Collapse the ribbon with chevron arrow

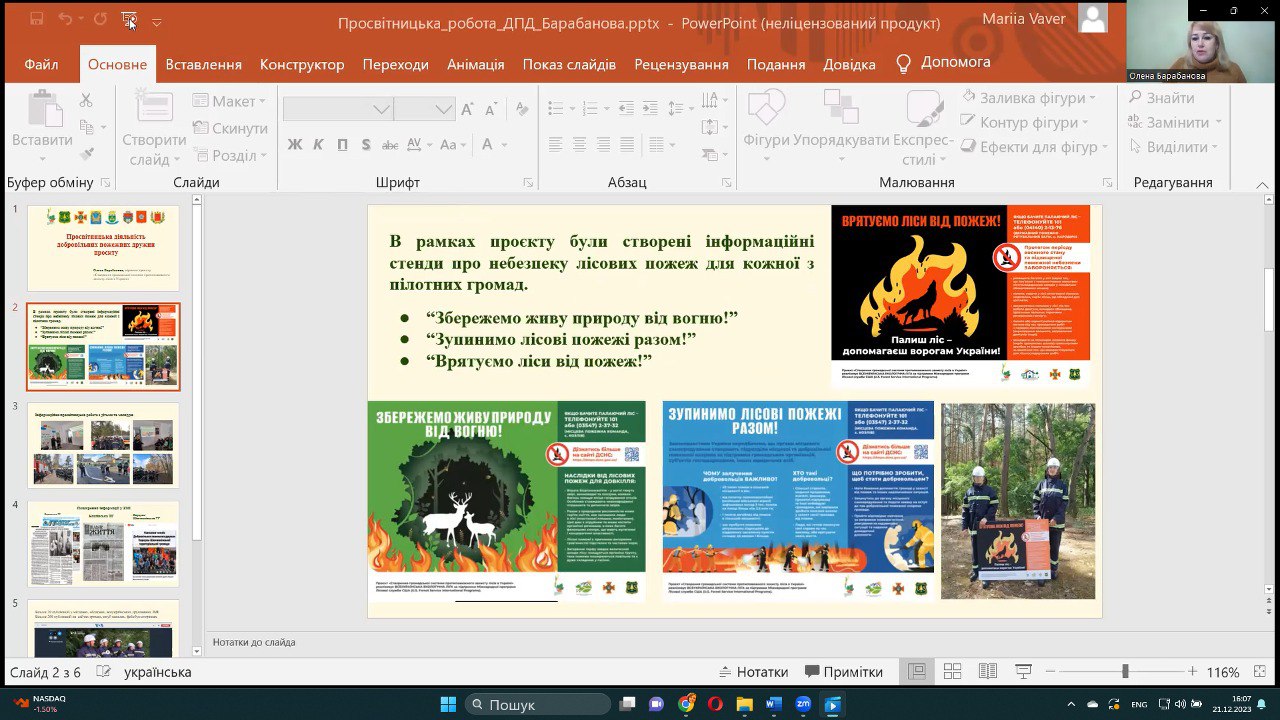point(1264,183)
